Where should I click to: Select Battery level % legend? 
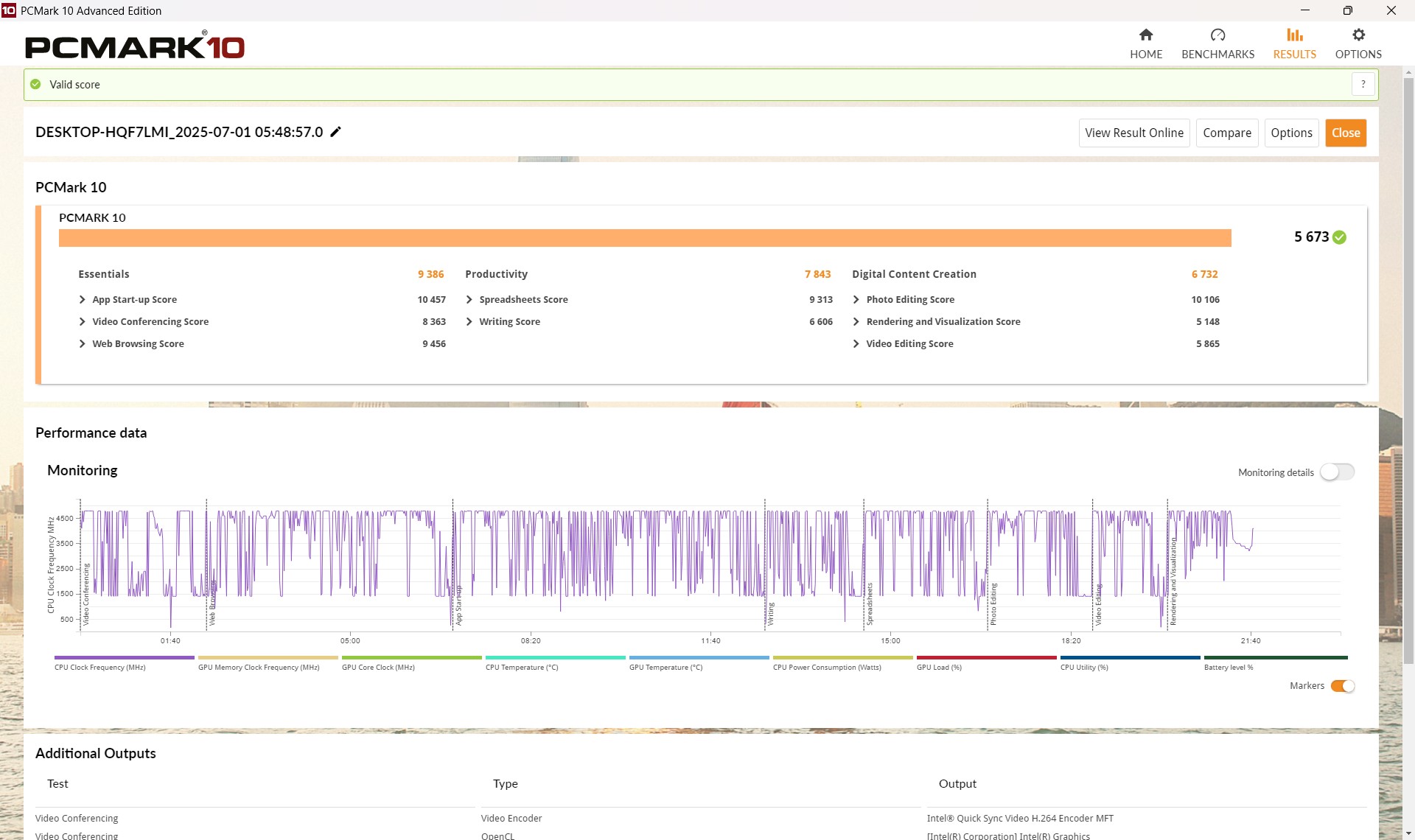[1275, 664]
